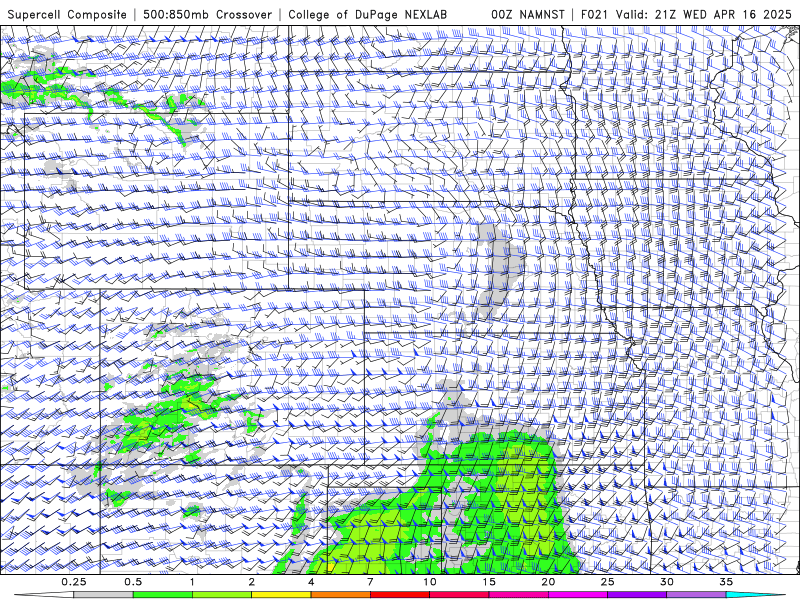Click the '00Z NAMNST' model label

528,14
